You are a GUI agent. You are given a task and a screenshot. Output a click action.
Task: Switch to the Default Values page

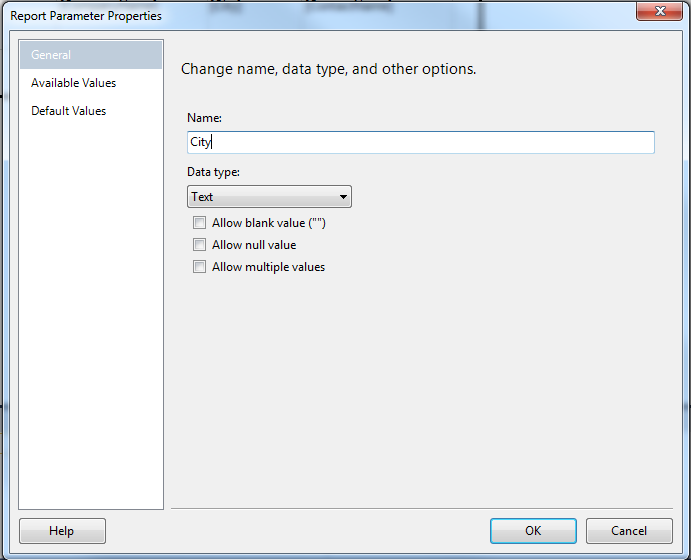68,111
